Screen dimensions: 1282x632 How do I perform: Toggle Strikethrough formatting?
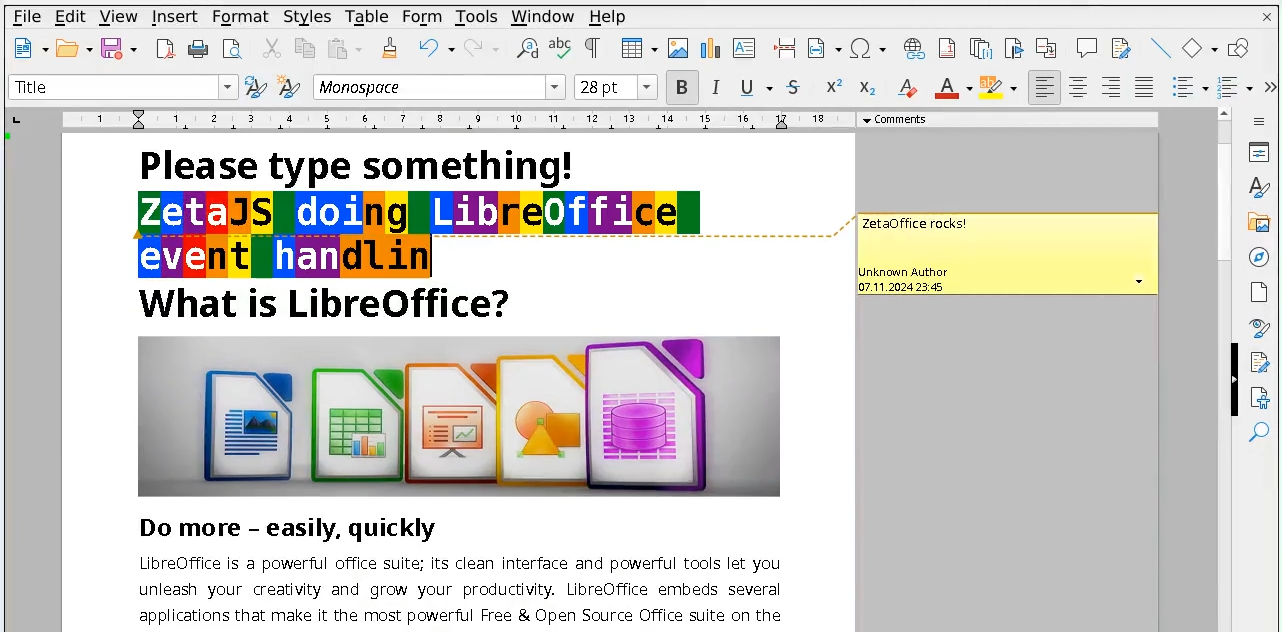[793, 88]
